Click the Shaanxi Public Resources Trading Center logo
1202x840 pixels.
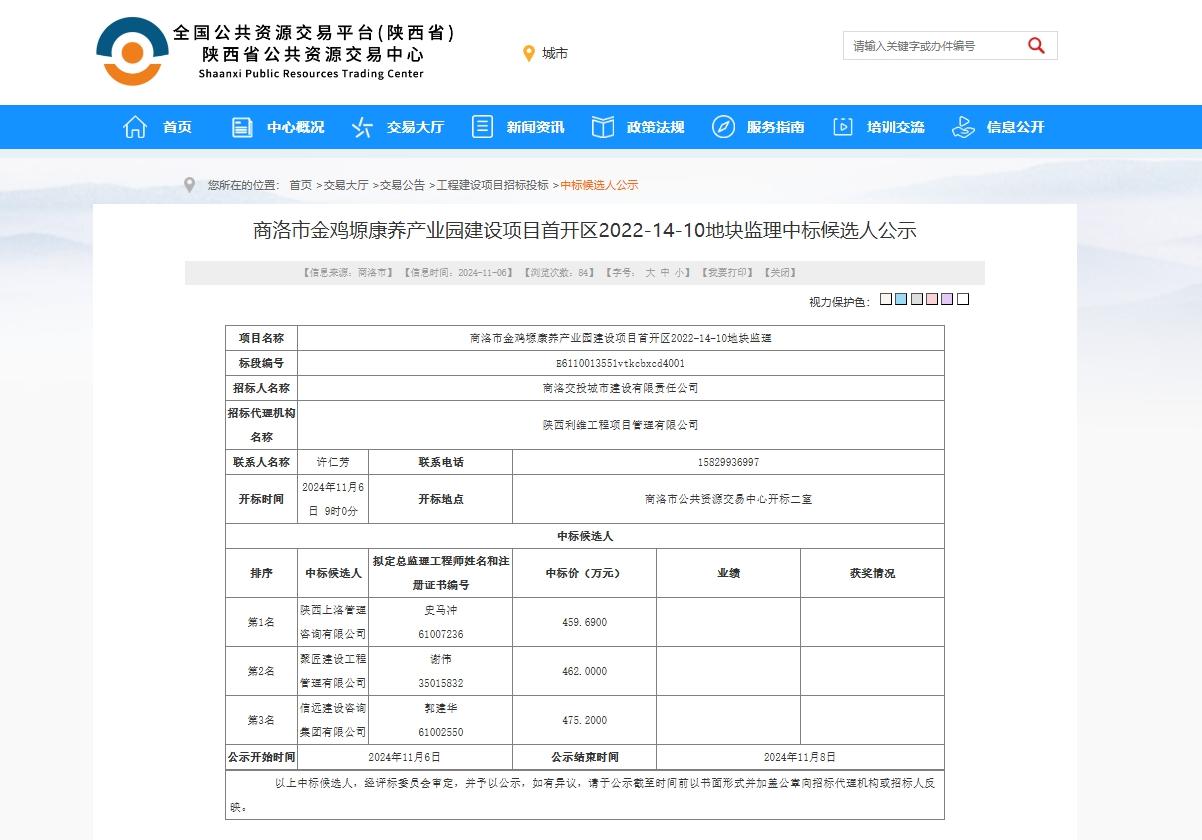[x=275, y=52]
